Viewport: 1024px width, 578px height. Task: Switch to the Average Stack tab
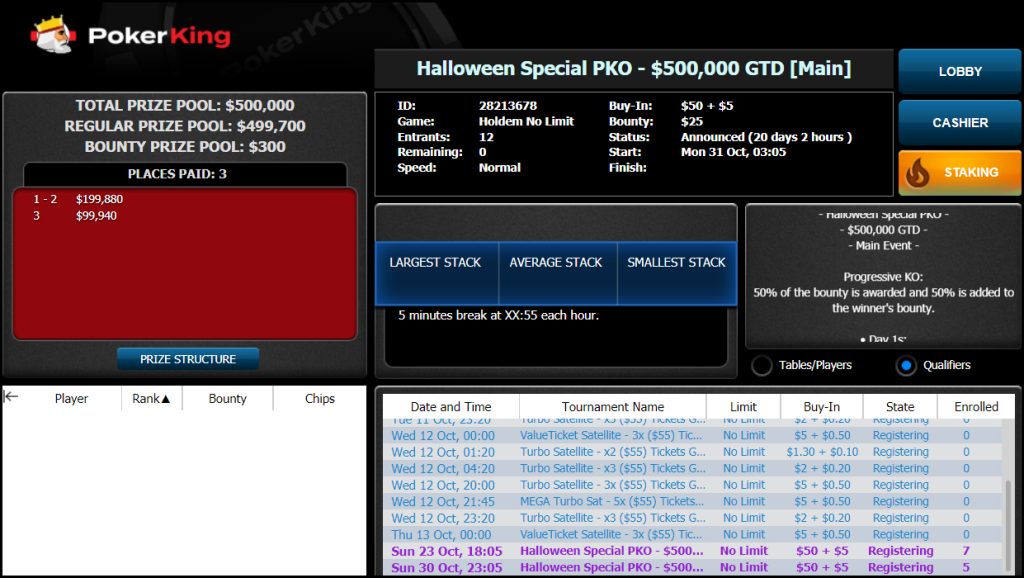557,273
